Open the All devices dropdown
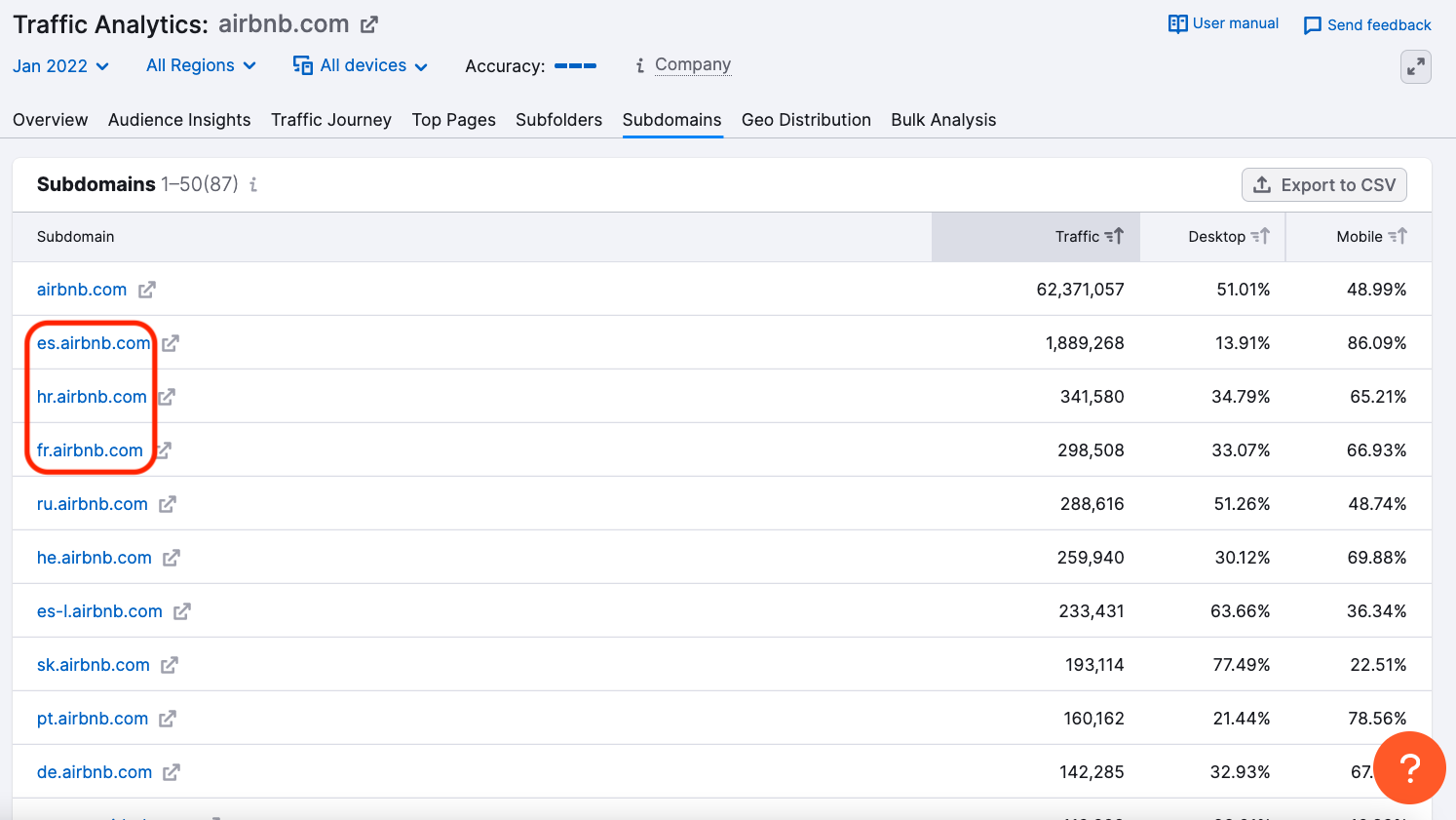The width and height of the screenshot is (1456, 820). 361,65
